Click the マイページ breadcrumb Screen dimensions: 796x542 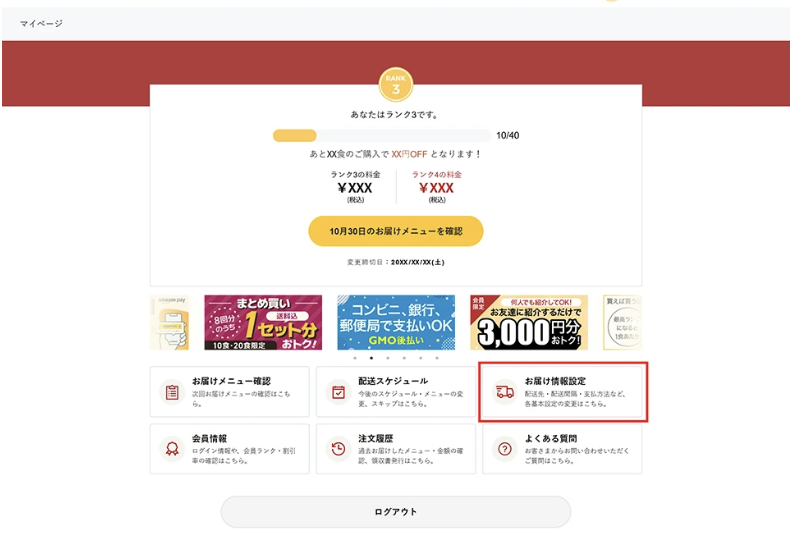tap(41, 23)
